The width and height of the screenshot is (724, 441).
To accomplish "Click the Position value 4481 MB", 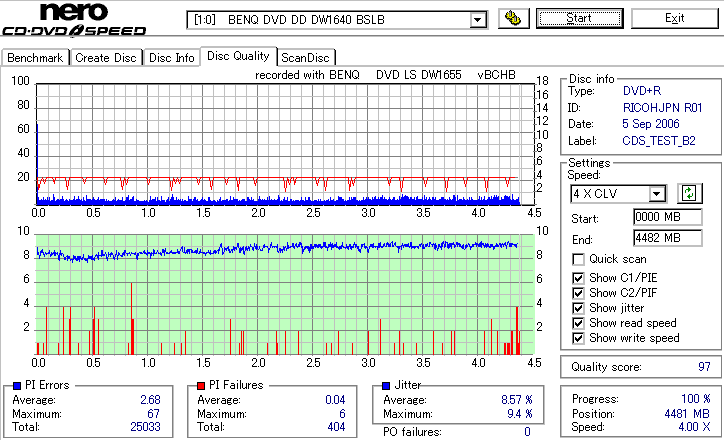I will click(x=687, y=414).
